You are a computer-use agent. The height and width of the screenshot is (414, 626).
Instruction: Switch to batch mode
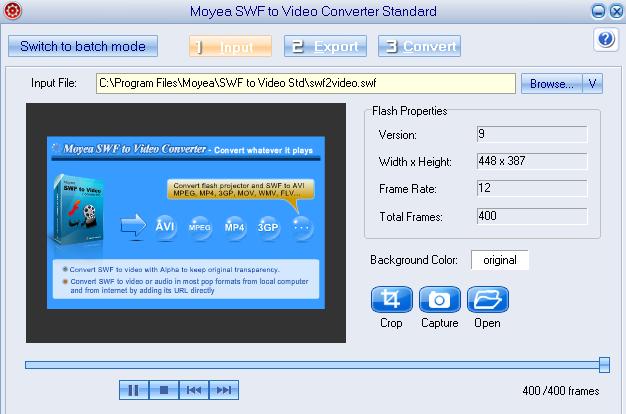83,46
